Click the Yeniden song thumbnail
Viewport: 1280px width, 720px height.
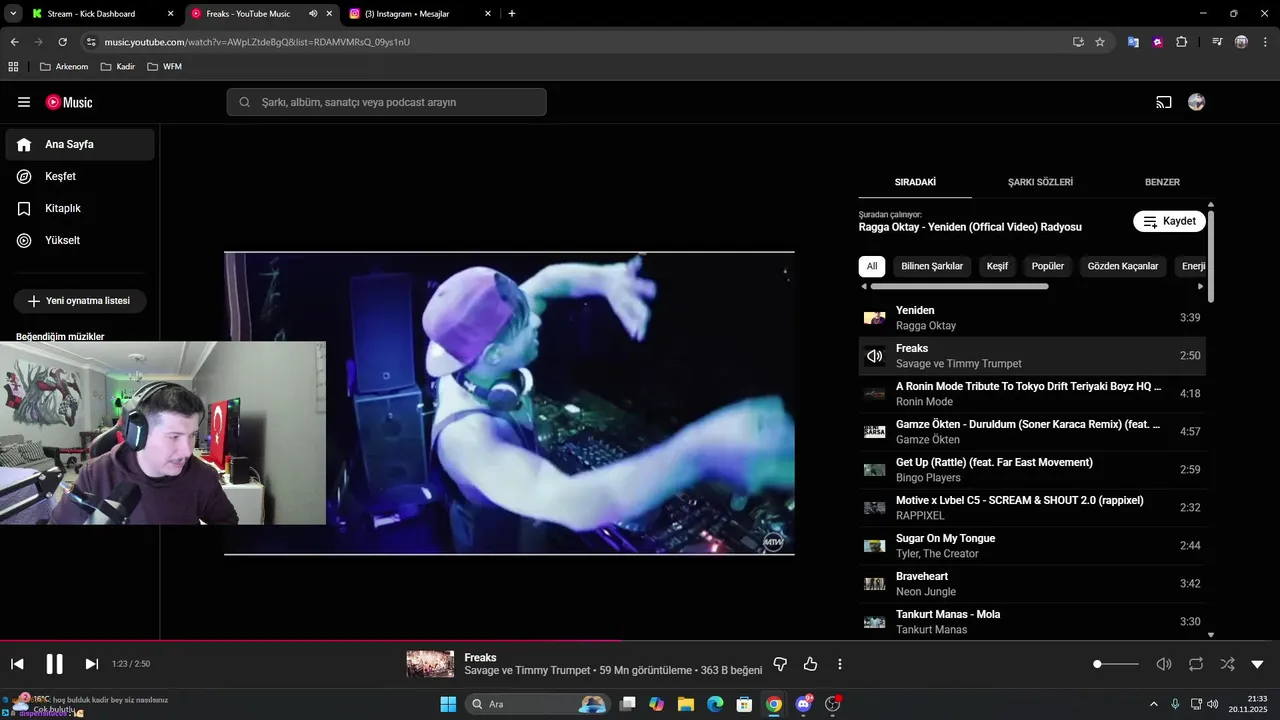(874, 318)
